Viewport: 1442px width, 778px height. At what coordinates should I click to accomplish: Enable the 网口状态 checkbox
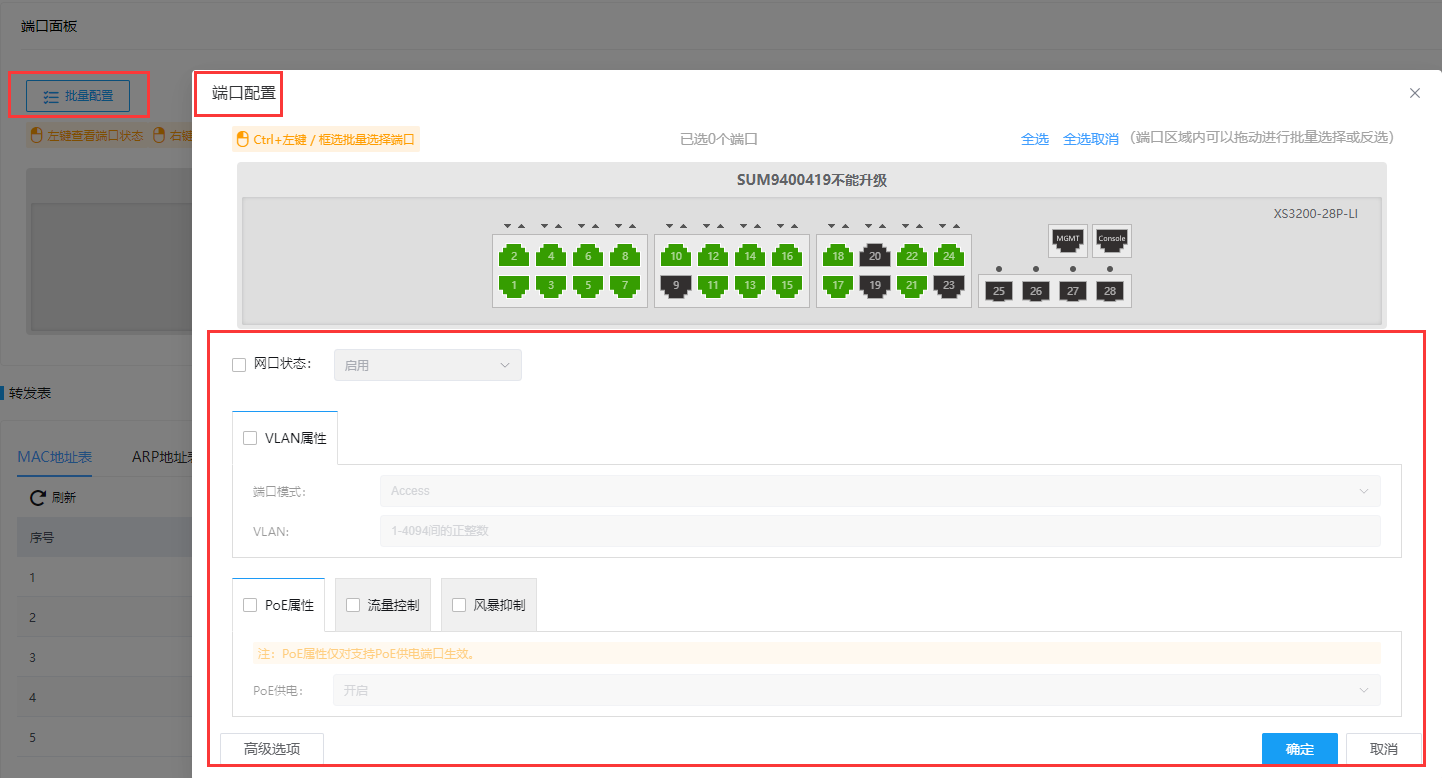pos(239,365)
